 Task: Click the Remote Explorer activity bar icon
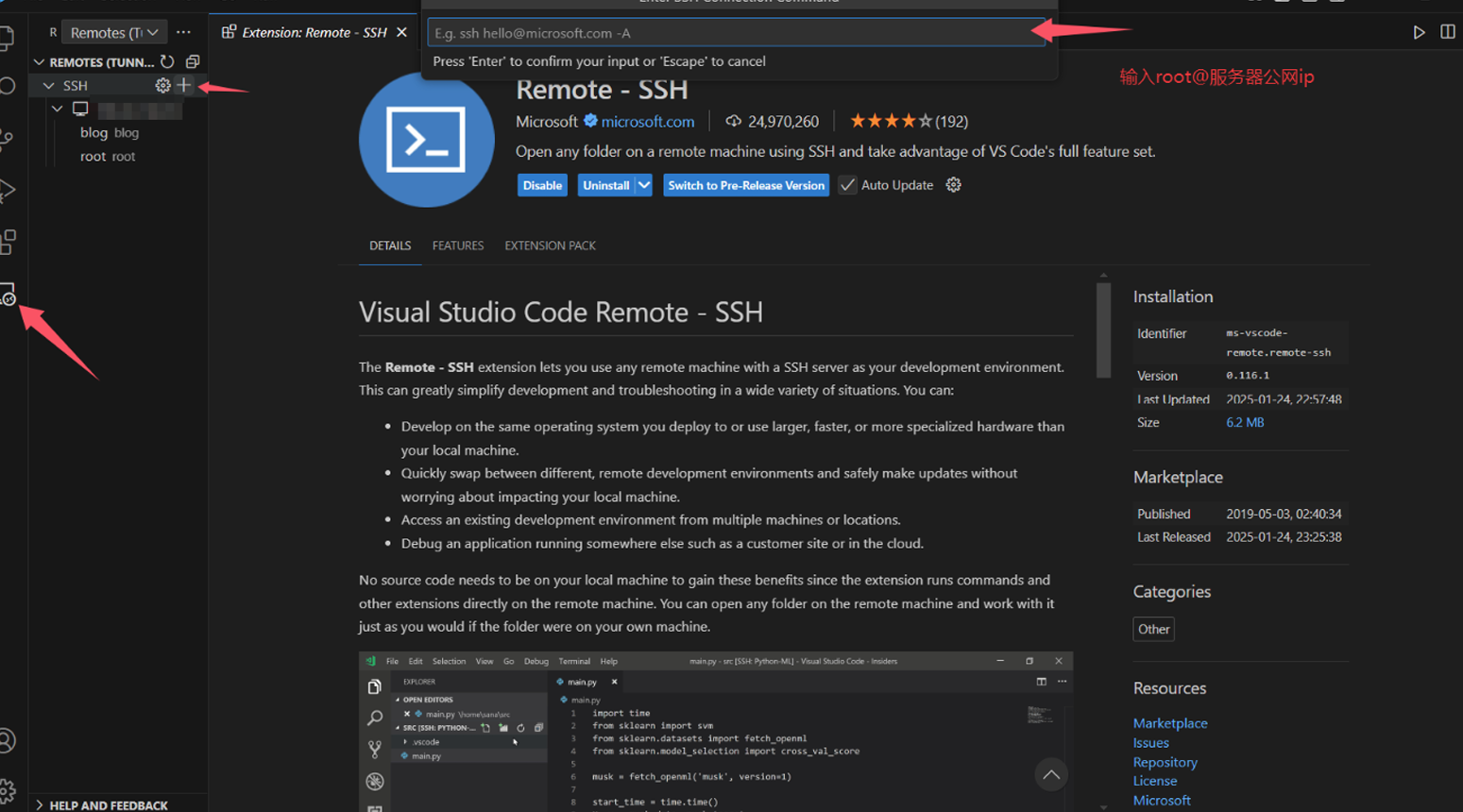9,295
